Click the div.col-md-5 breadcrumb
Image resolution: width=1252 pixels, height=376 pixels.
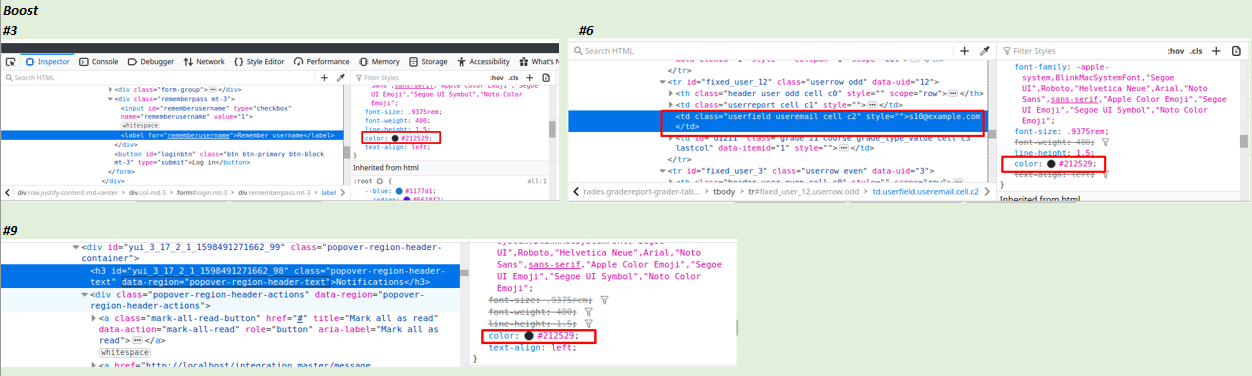(147, 192)
